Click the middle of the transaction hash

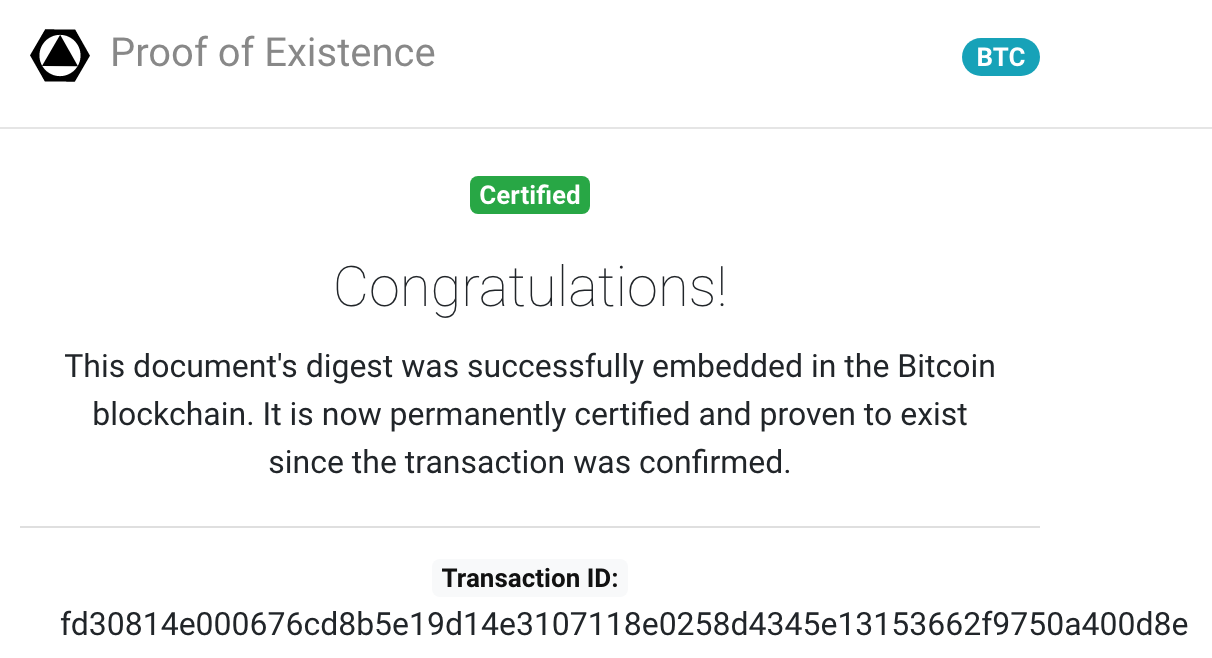click(624, 625)
